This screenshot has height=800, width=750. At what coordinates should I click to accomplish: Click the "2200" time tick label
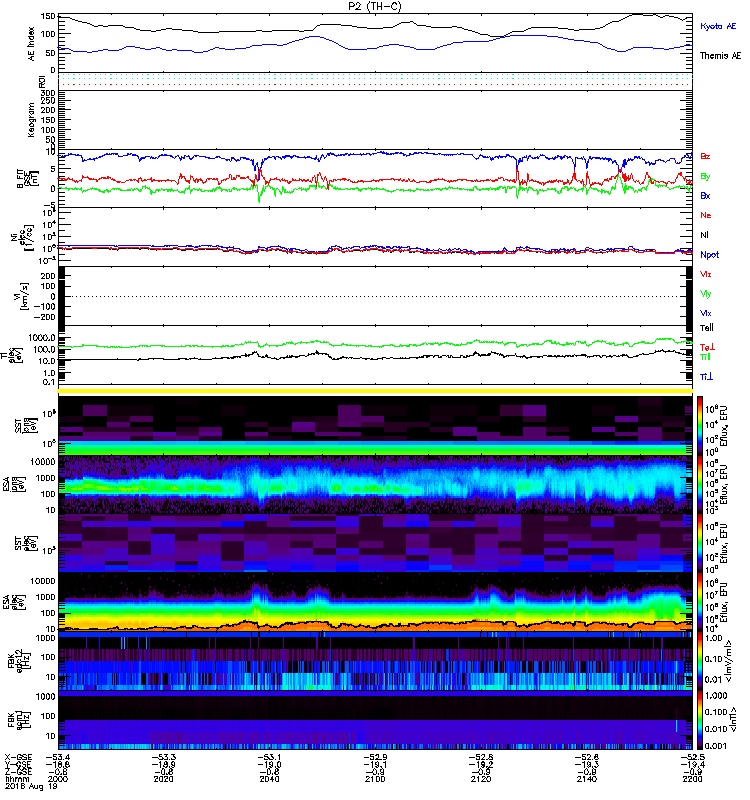coord(692,779)
